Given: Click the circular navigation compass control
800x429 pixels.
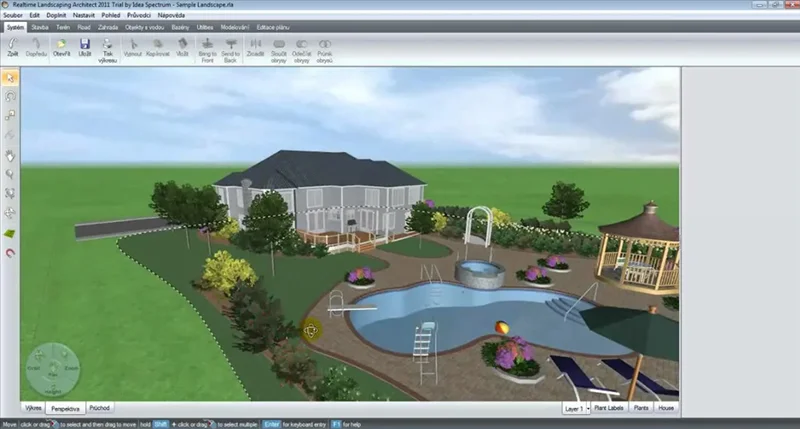Looking at the screenshot, I should tap(52, 368).
